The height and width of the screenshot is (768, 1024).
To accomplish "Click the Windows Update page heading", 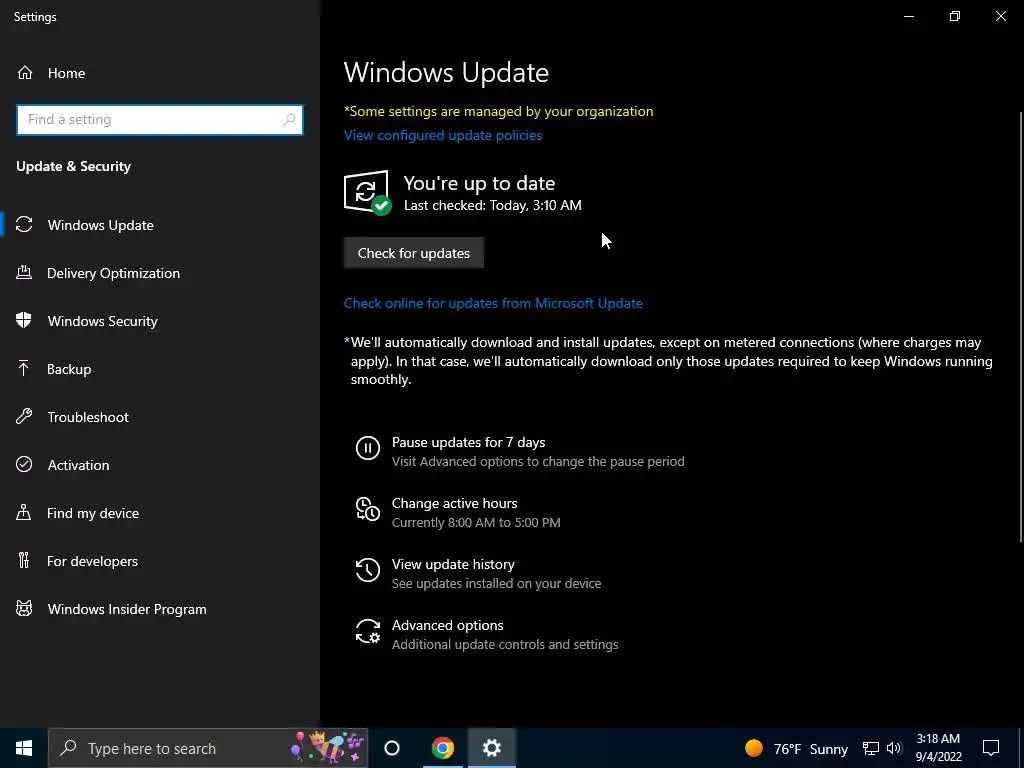I will point(446,72).
